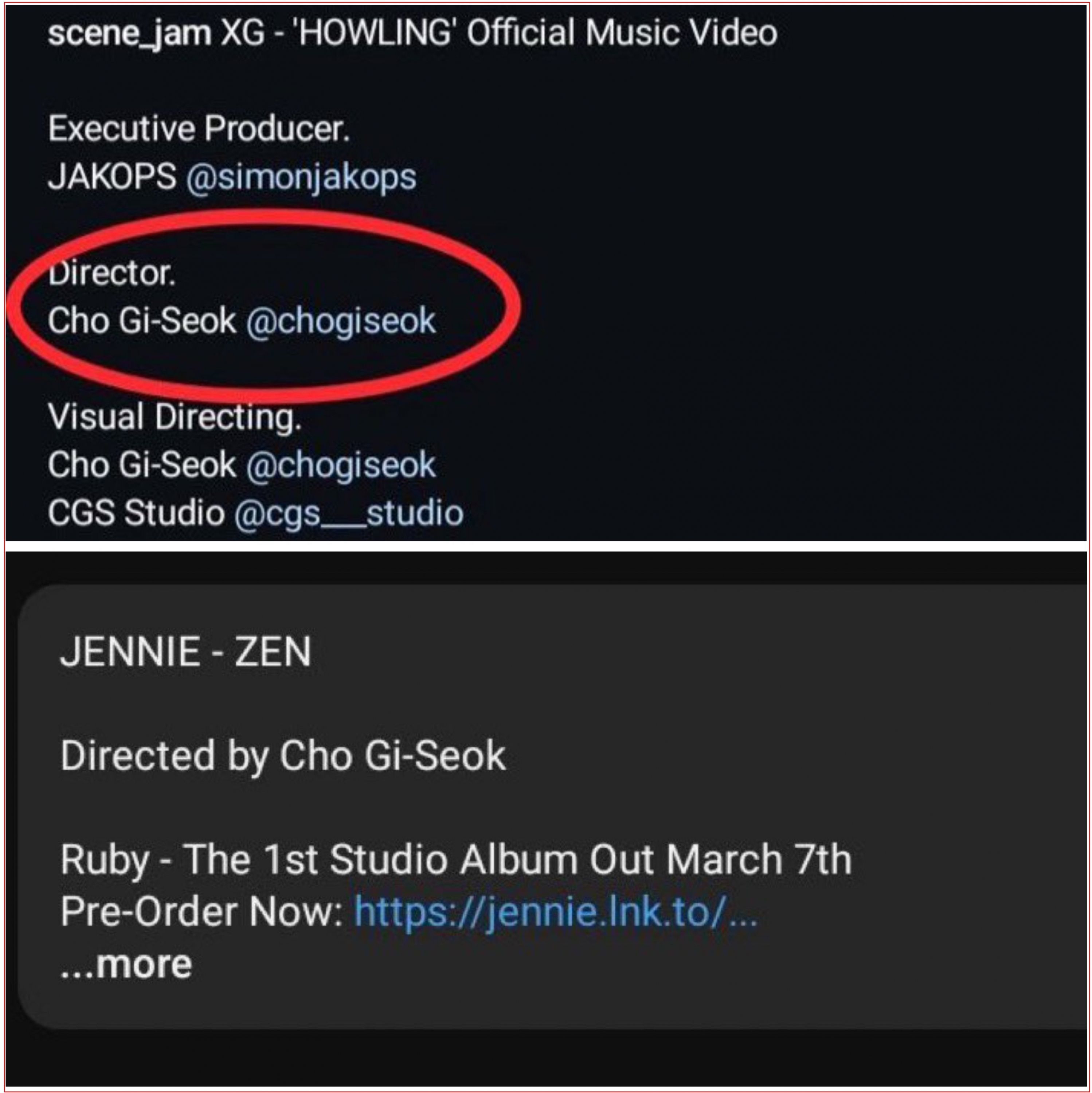Click the "JENNIE - ZEN" title text
Image resolution: width=1092 pixels, height=1093 pixels.
[x=185, y=652]
